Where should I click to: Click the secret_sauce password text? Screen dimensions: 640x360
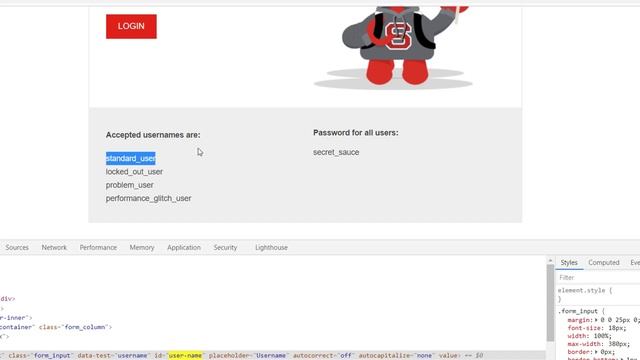[x=336, y=152]
